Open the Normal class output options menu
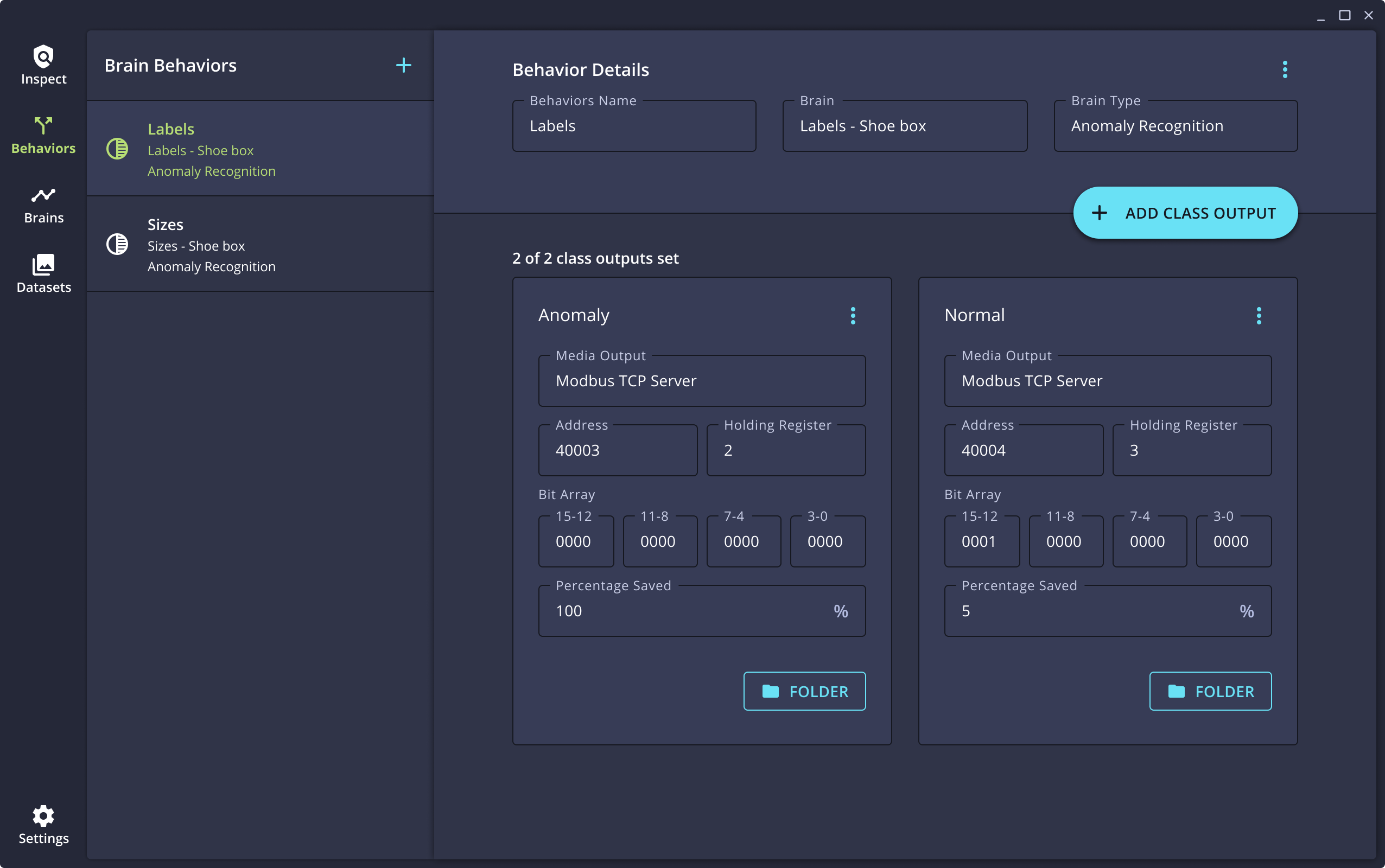 click(1258, 315)
